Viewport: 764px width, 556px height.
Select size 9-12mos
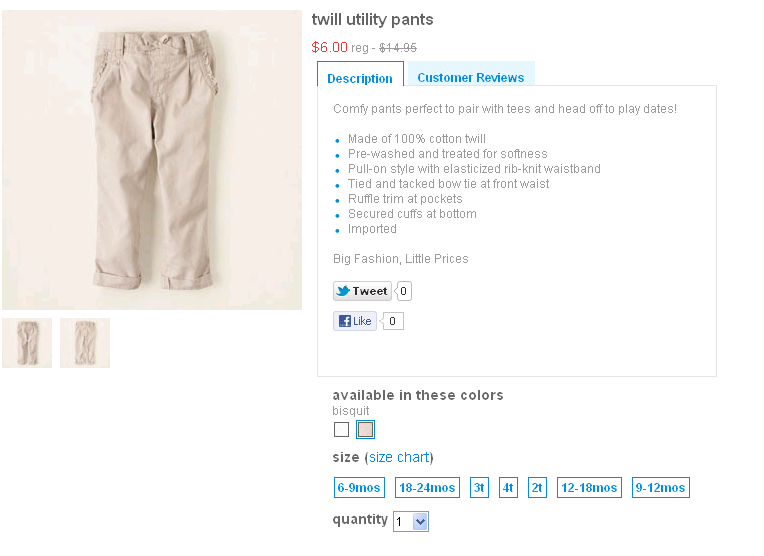point(660,488)
